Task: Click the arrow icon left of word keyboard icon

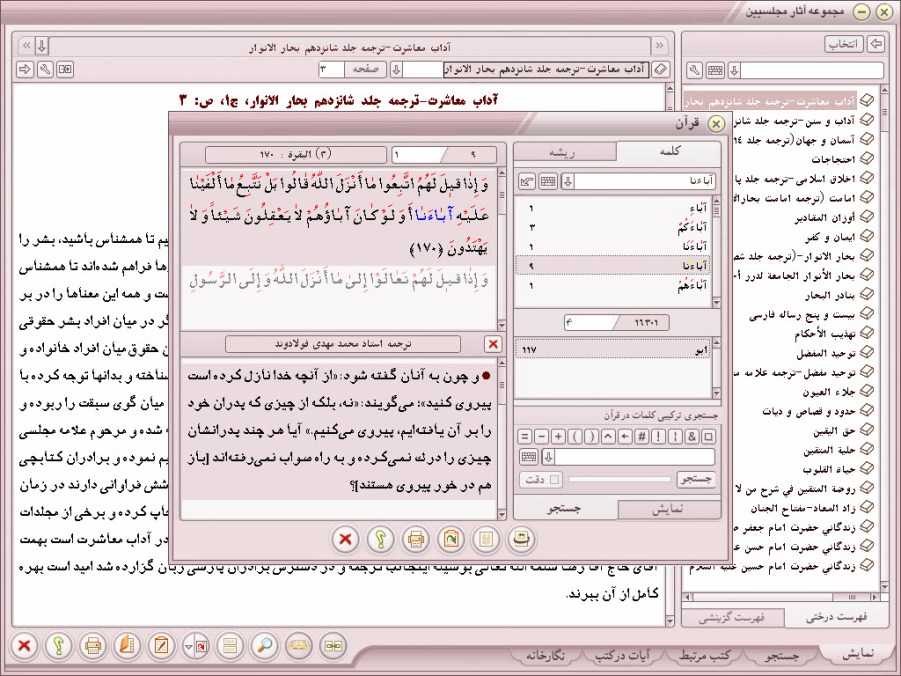Action: pyautogui.click(x=526, y=182)
